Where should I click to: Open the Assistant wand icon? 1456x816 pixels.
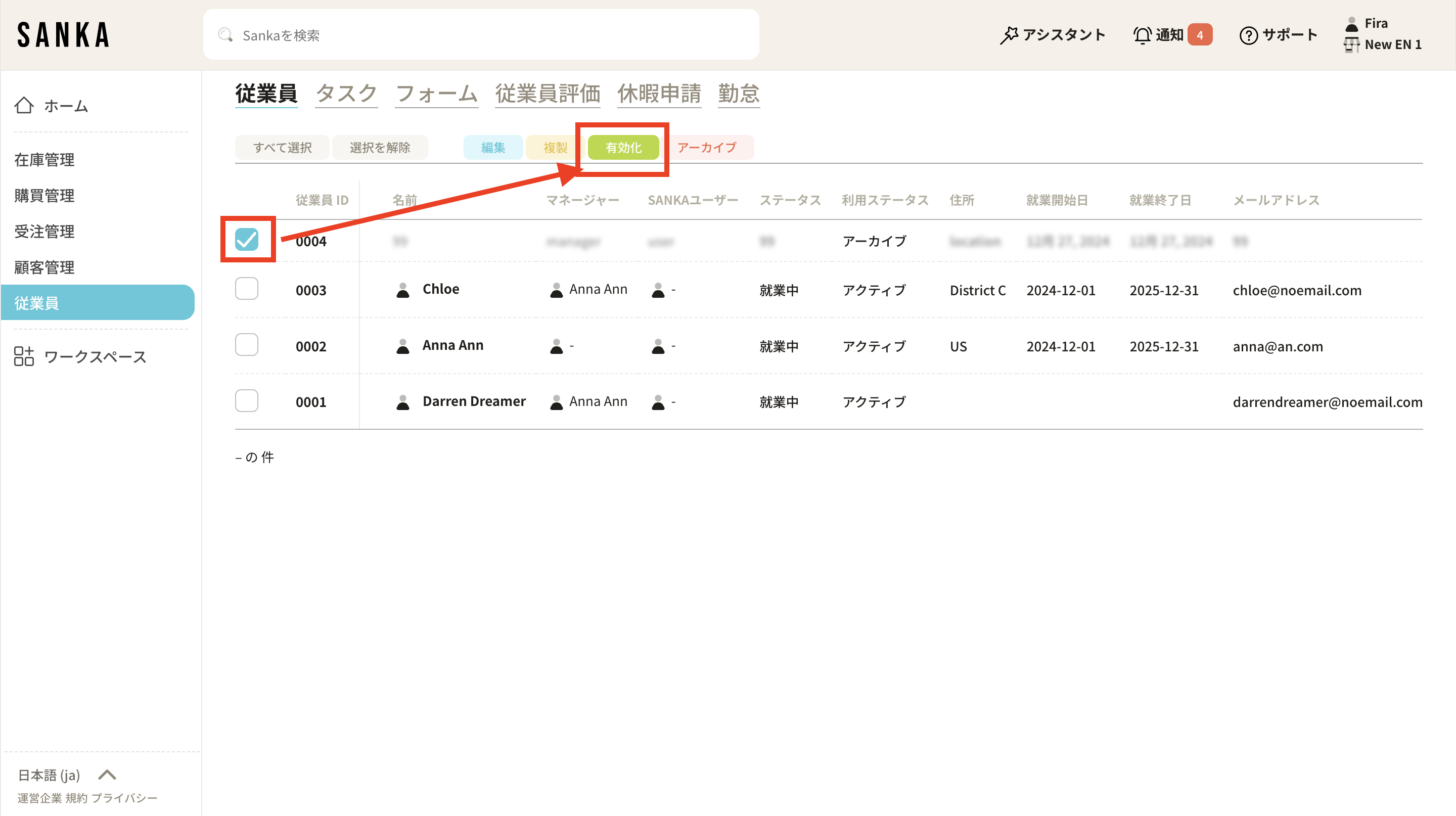click(x=1009, y=35)
